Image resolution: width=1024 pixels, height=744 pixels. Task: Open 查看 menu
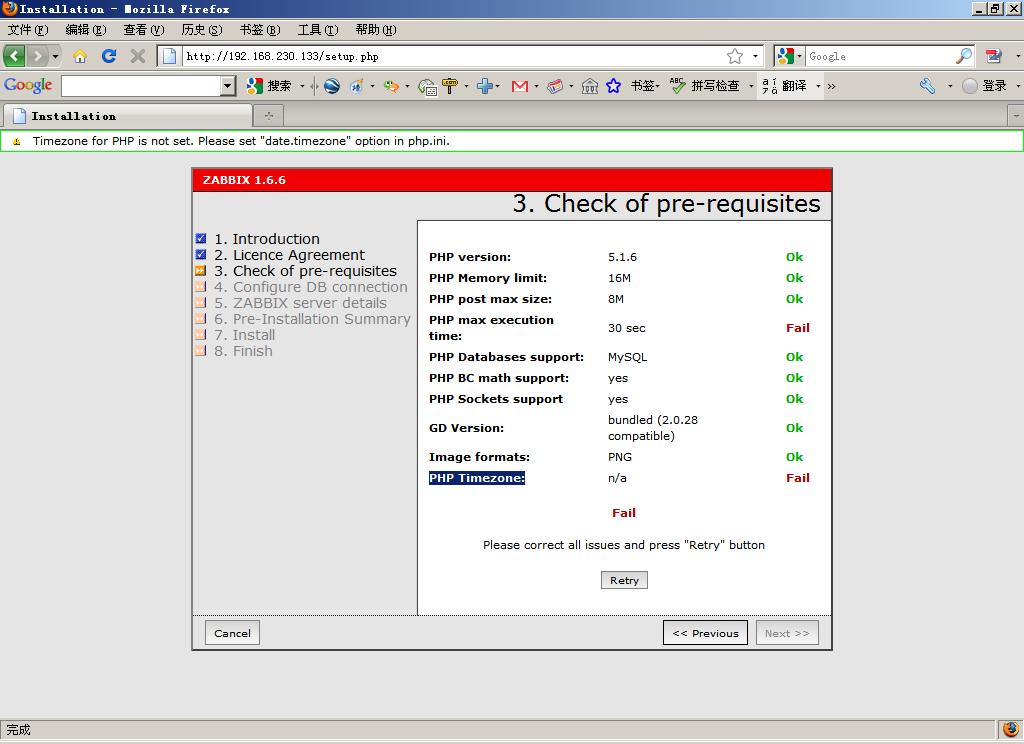(144, 29)
